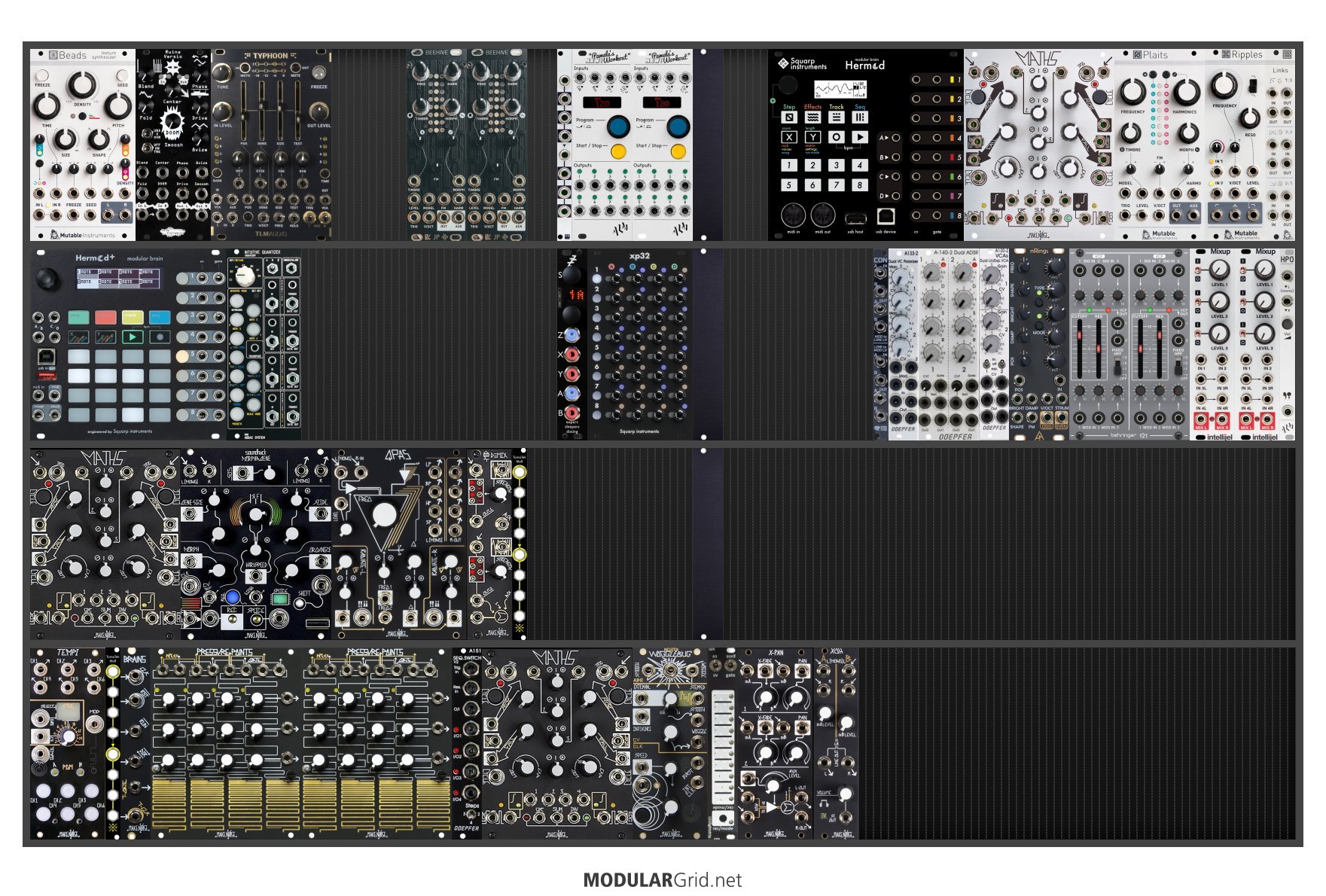Click the Play button on Hermod

pos(860,137)
